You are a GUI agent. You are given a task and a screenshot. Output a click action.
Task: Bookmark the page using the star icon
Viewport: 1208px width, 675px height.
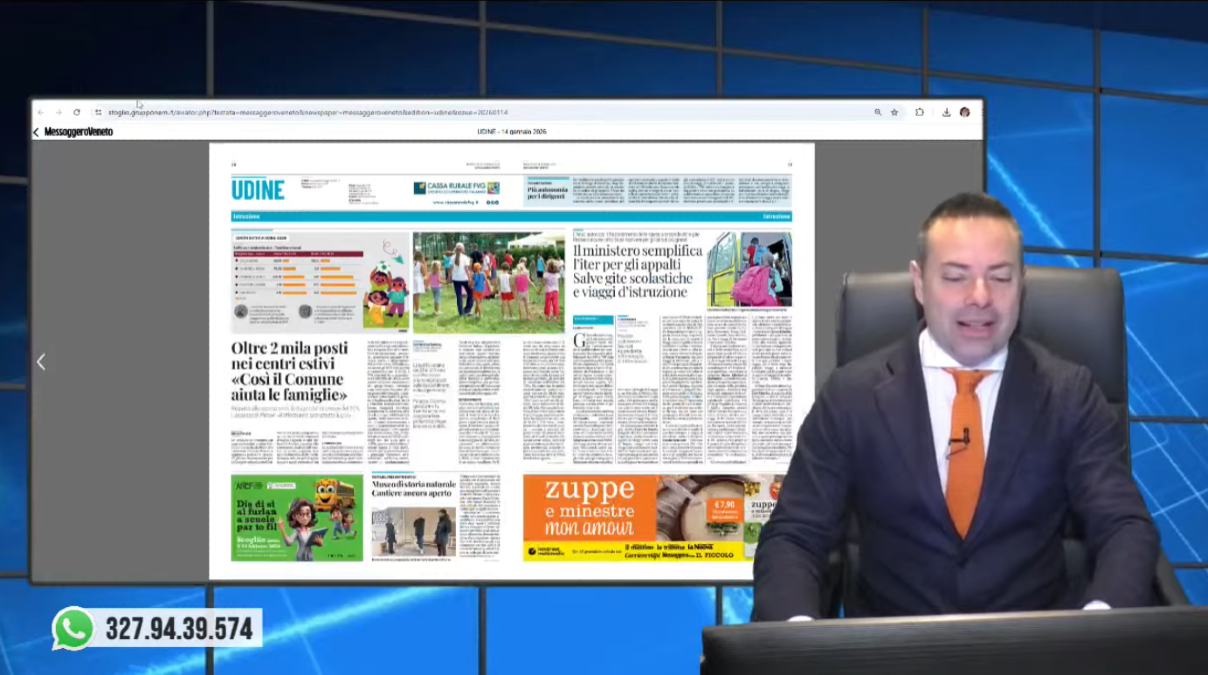(x=895, y=113)
